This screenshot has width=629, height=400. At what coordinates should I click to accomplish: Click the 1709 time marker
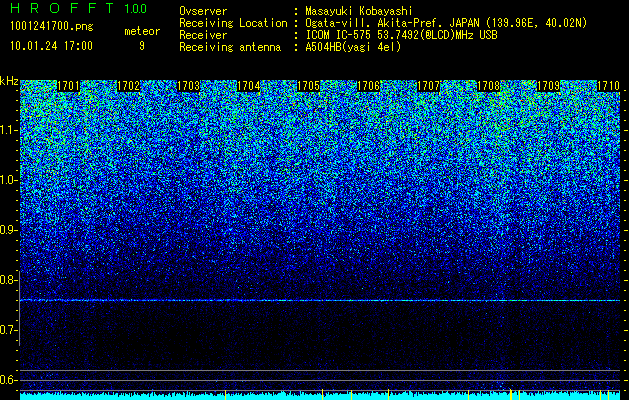[x=548, y=86]
